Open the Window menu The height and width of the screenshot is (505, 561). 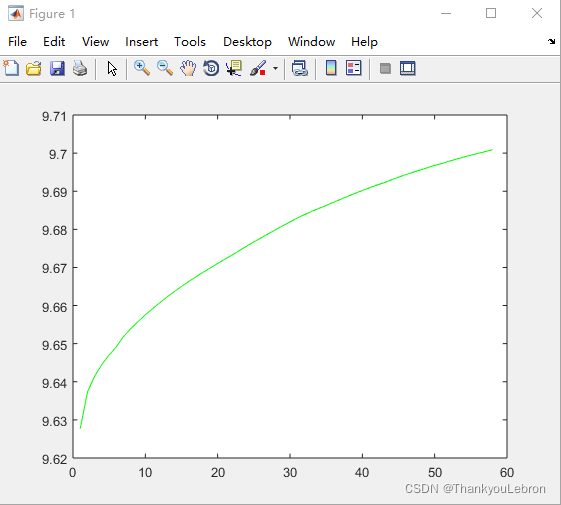click(311, 42)
